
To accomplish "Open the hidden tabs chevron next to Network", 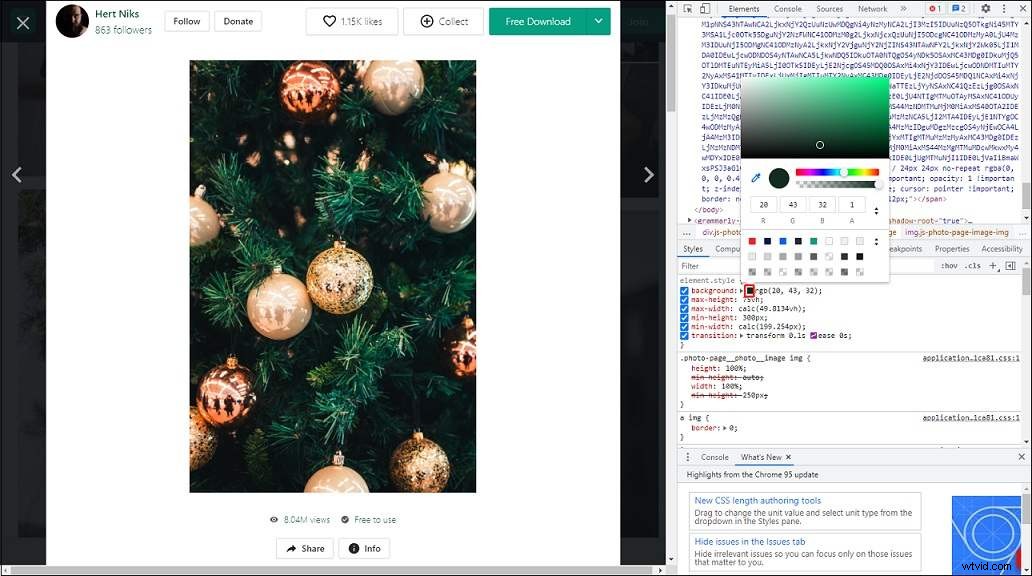I will coord(904,8).
